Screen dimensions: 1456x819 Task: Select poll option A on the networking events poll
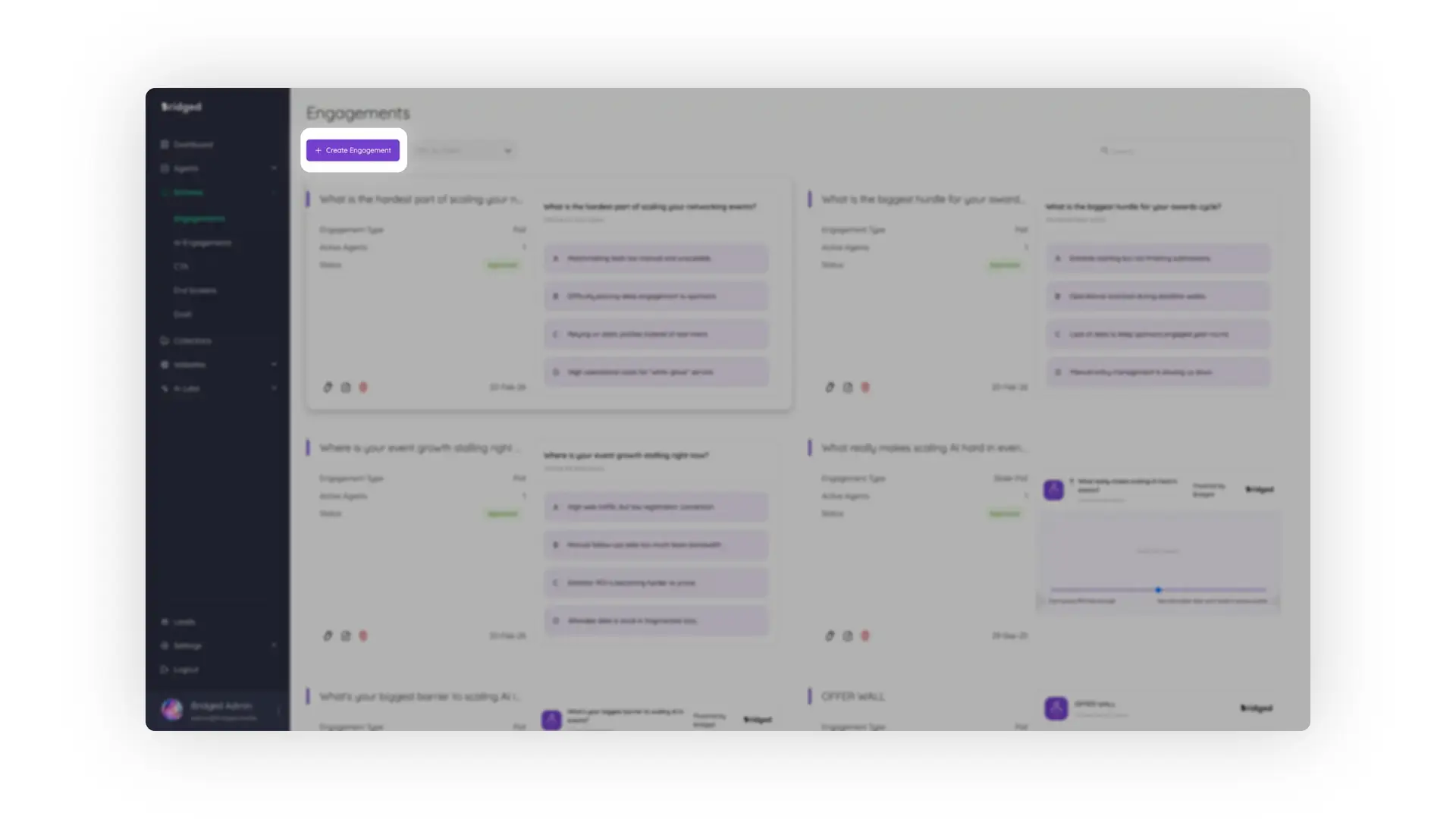click(x=655, y=258)
